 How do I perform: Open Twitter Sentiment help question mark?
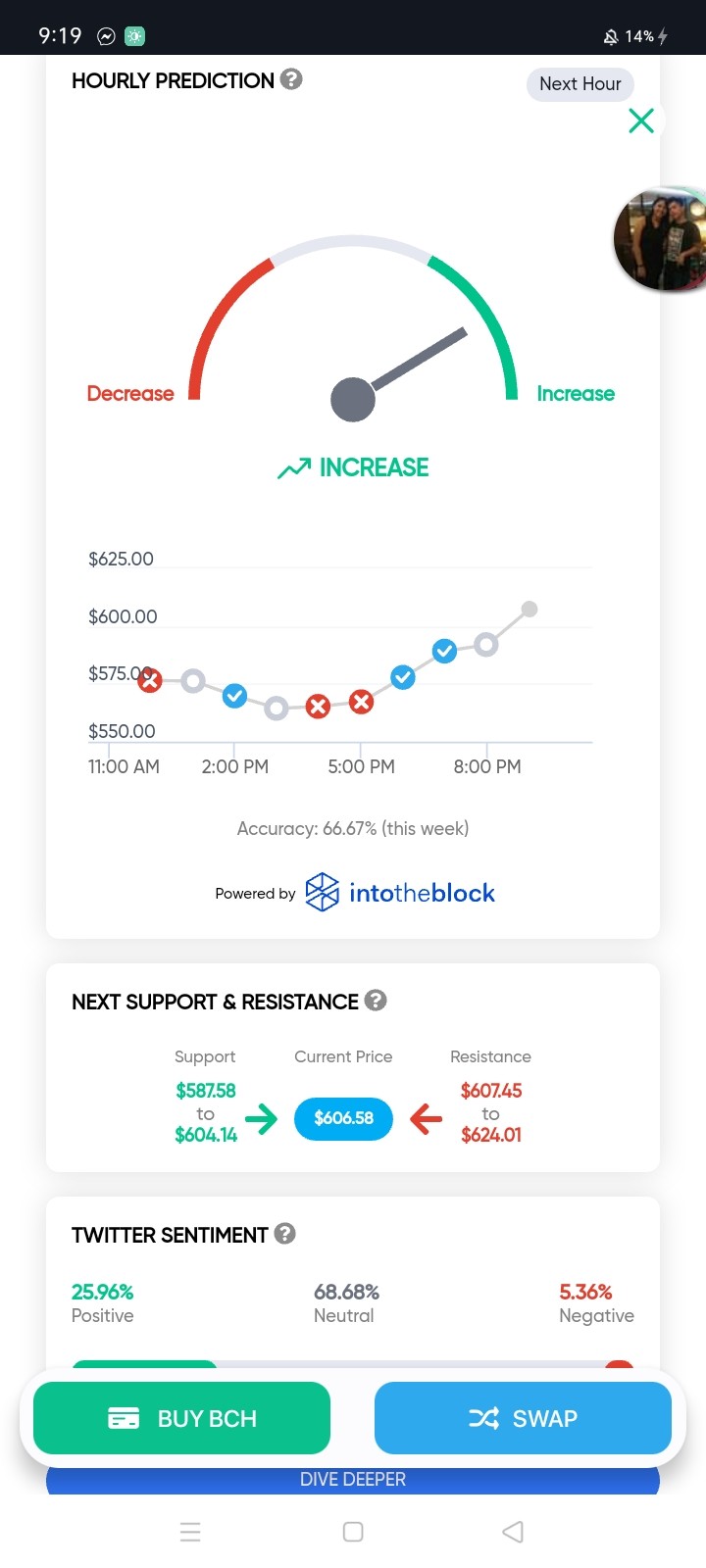(285, 1234)
